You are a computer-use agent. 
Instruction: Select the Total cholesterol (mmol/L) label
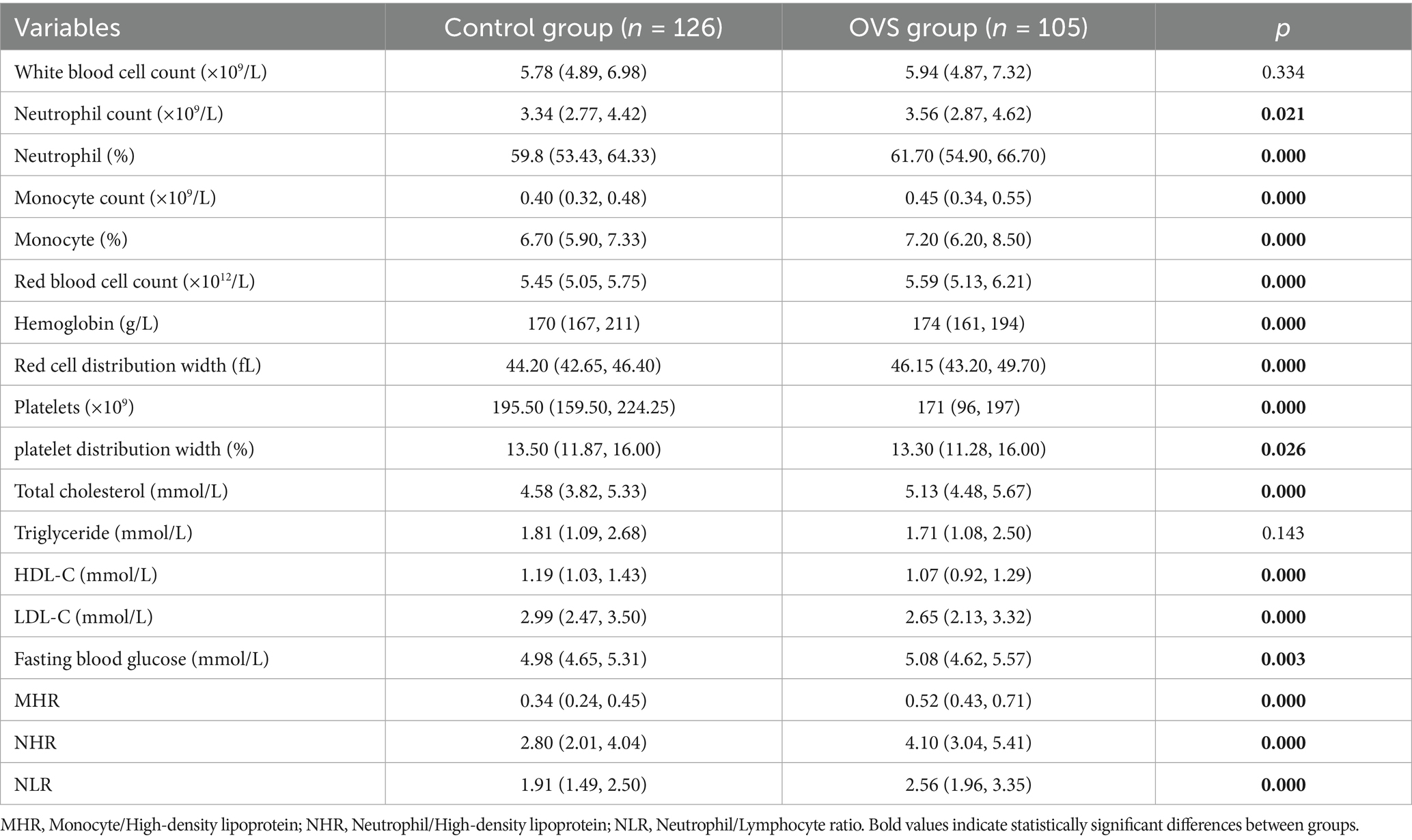[x=121, y=491]
